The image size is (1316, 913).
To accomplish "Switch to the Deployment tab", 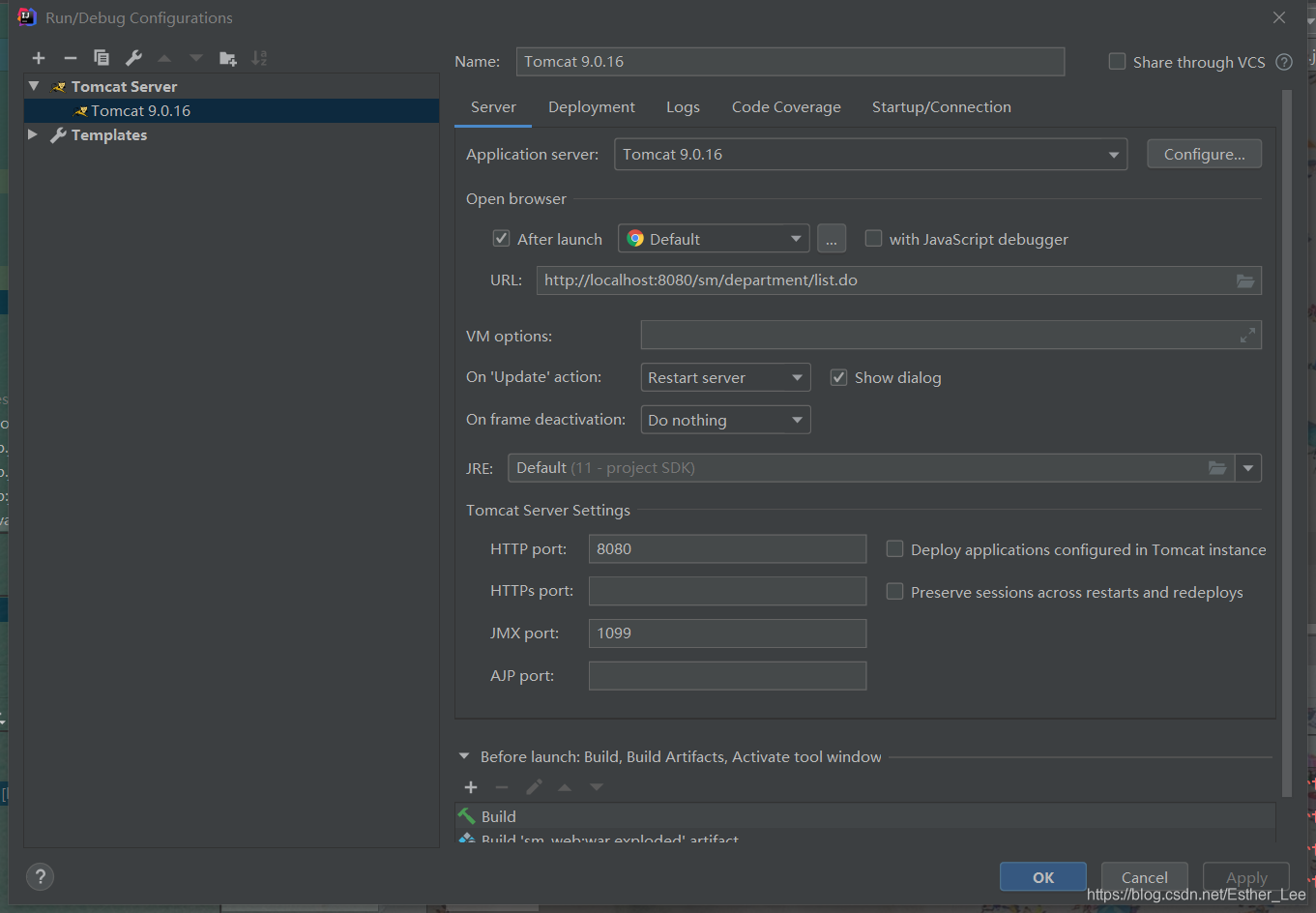I will tap(592, 107).
